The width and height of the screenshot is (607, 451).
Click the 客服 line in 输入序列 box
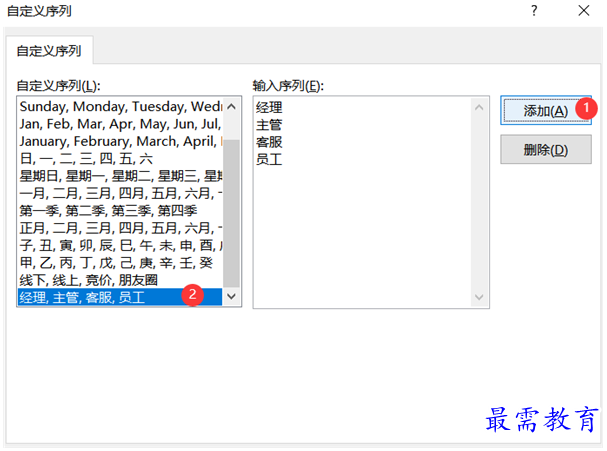269,142
